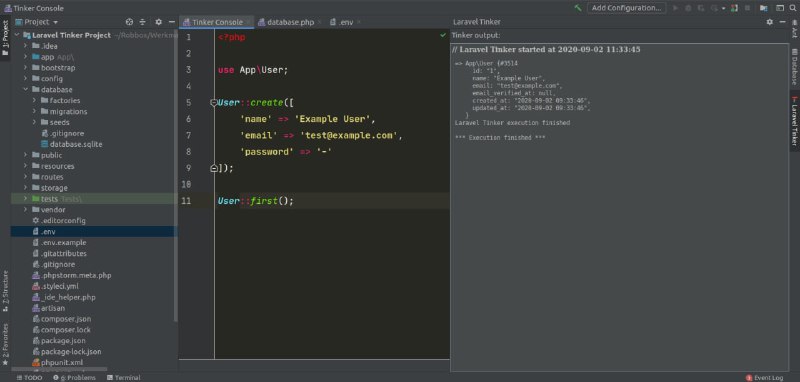Collapse all in the Project panel

coord(143,22)
